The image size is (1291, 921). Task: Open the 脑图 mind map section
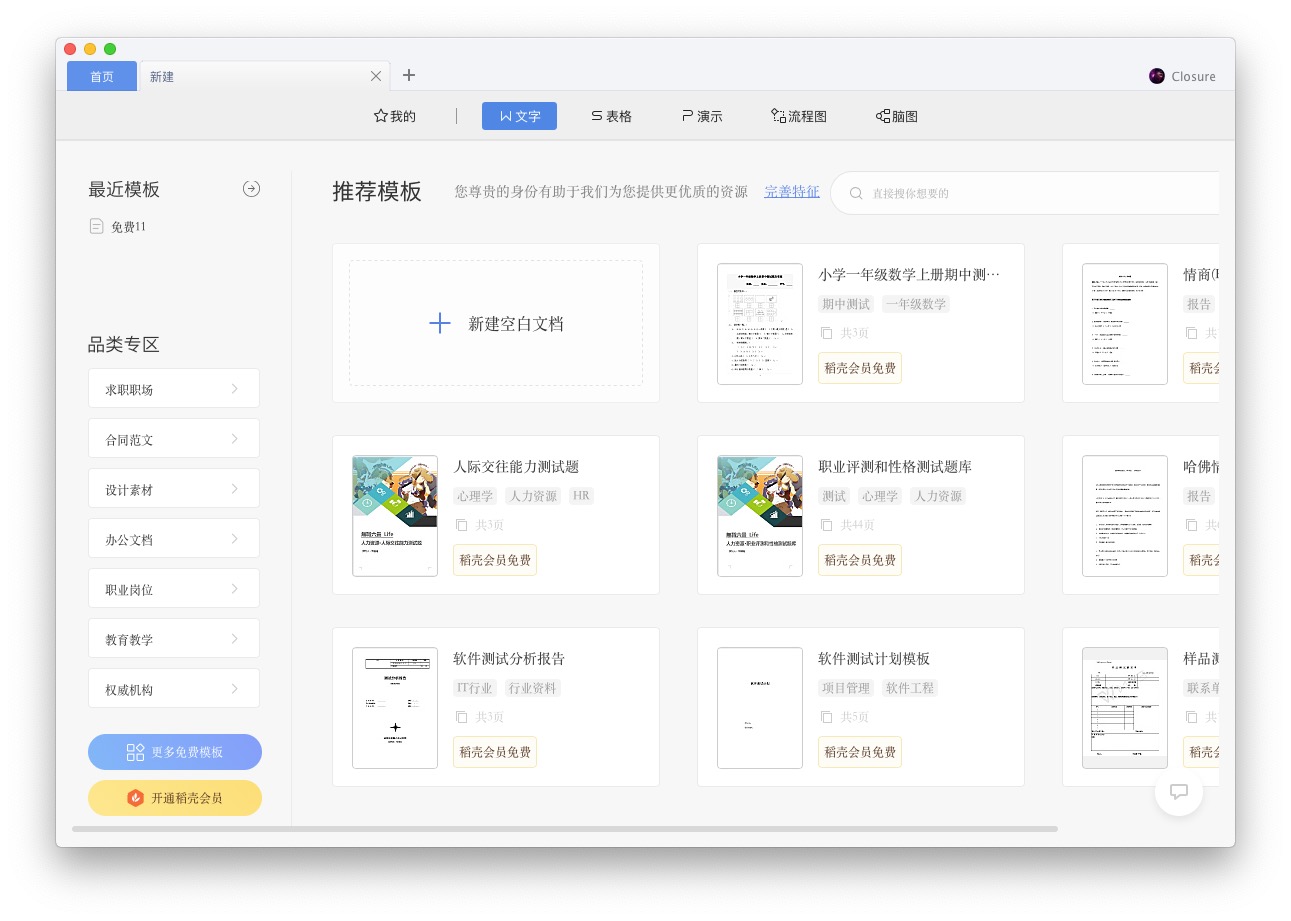895,115
